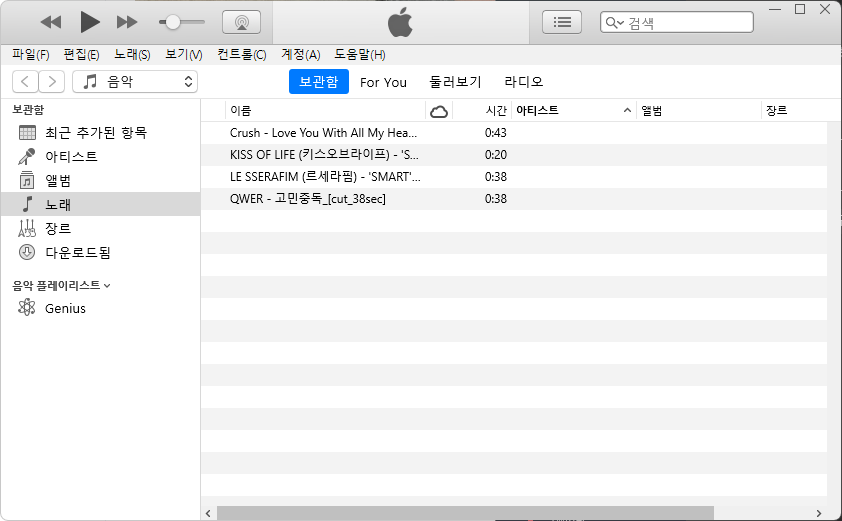Open the 도움말(H) menu
842x521 pixels.
point(360,54)
